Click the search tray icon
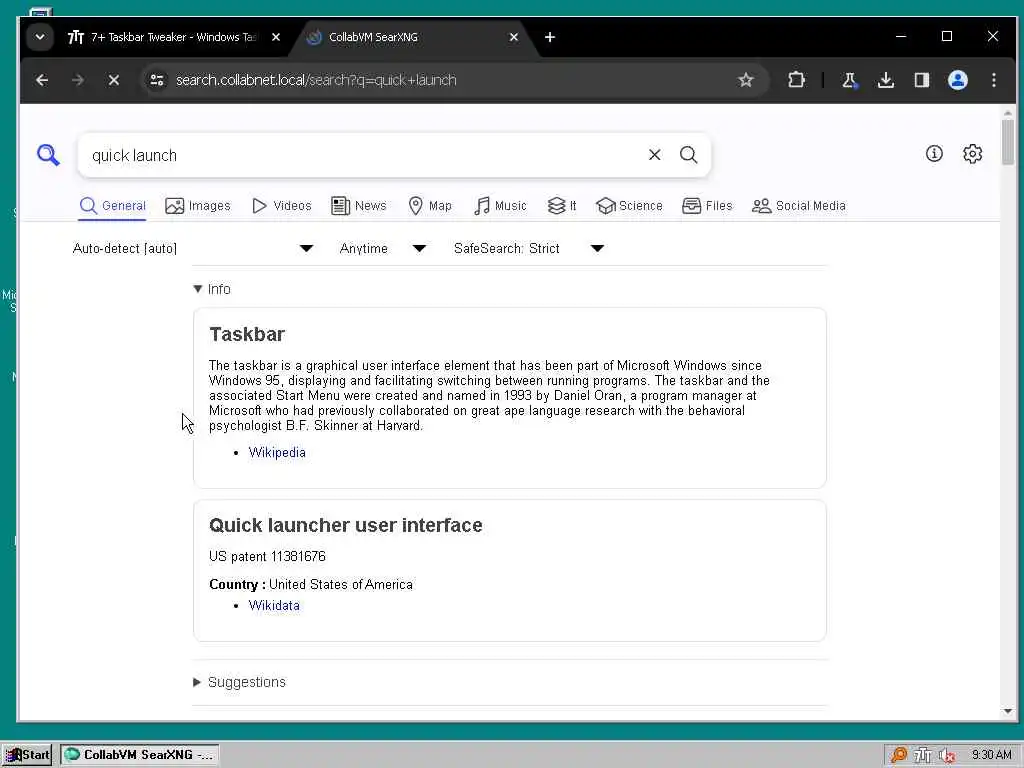This screenshot has width=1024, height=768. [x=899, y=755]
